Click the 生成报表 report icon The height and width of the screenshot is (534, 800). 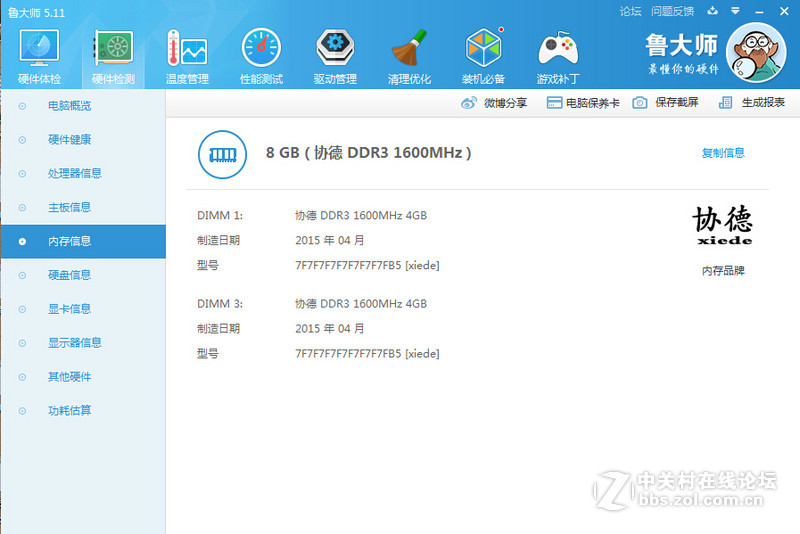click(x=726, y=103)
